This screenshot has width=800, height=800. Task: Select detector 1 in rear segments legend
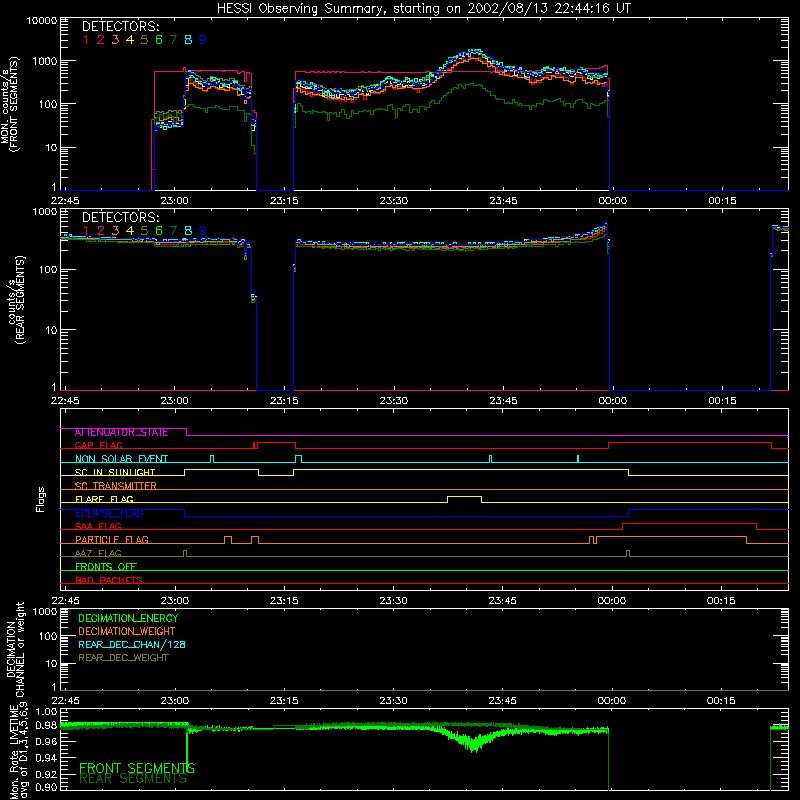tap(86, 231)
